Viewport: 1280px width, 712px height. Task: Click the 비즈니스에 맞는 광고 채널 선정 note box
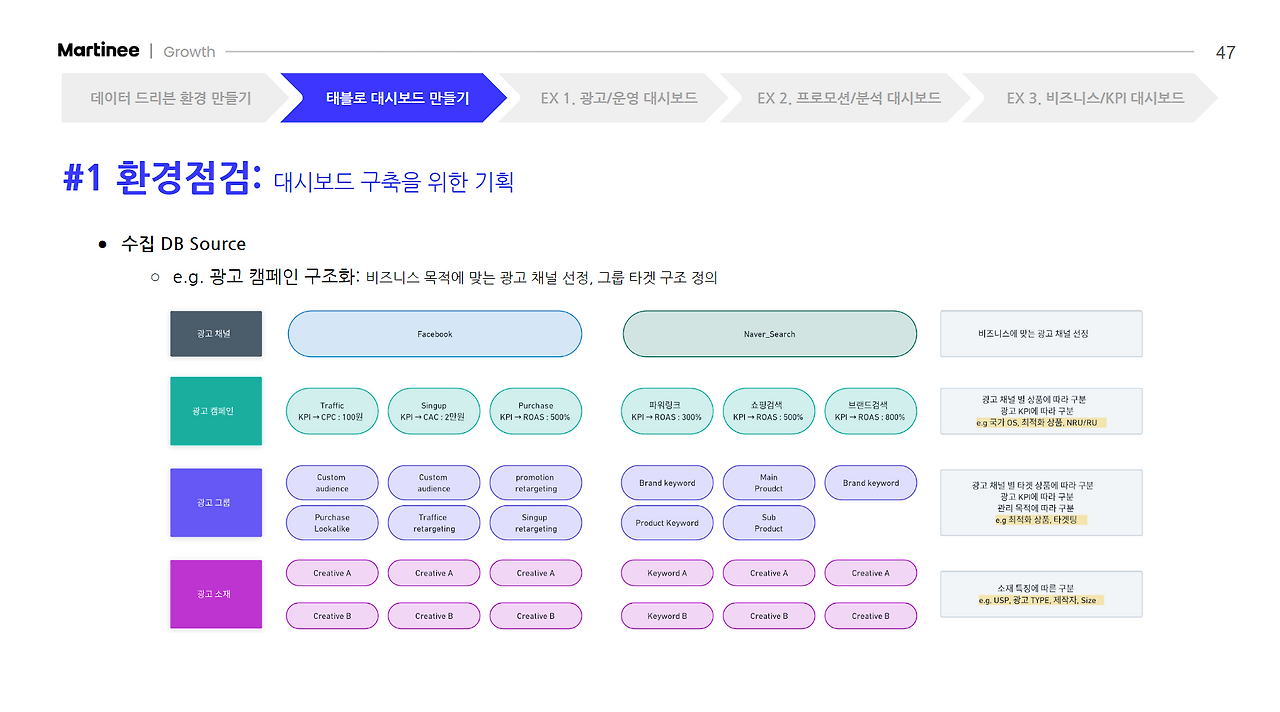pos(1041,334)
